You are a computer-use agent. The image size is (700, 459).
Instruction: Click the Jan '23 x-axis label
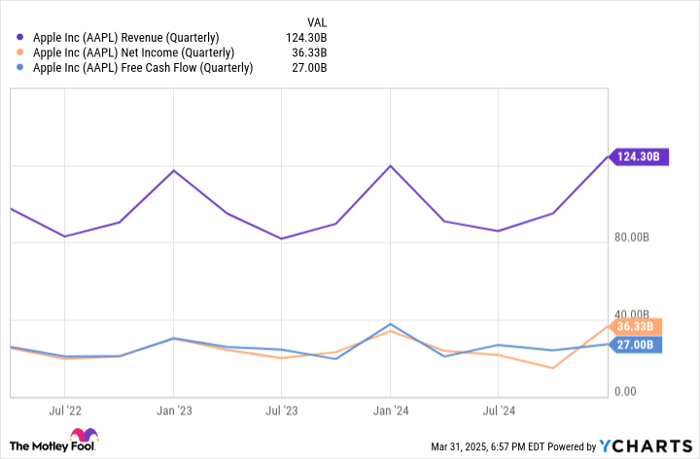(x=173, y=410)
